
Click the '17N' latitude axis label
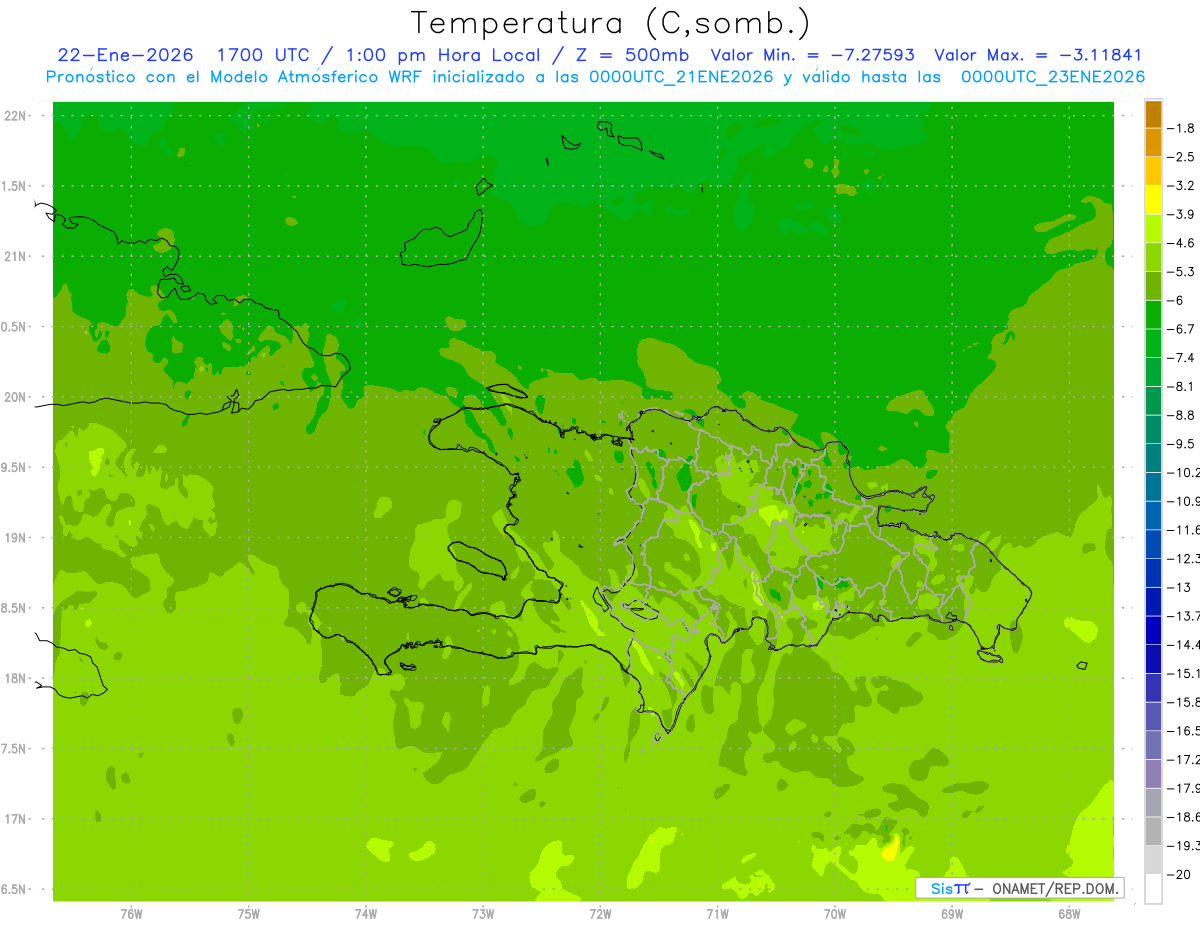pos(17,819)
